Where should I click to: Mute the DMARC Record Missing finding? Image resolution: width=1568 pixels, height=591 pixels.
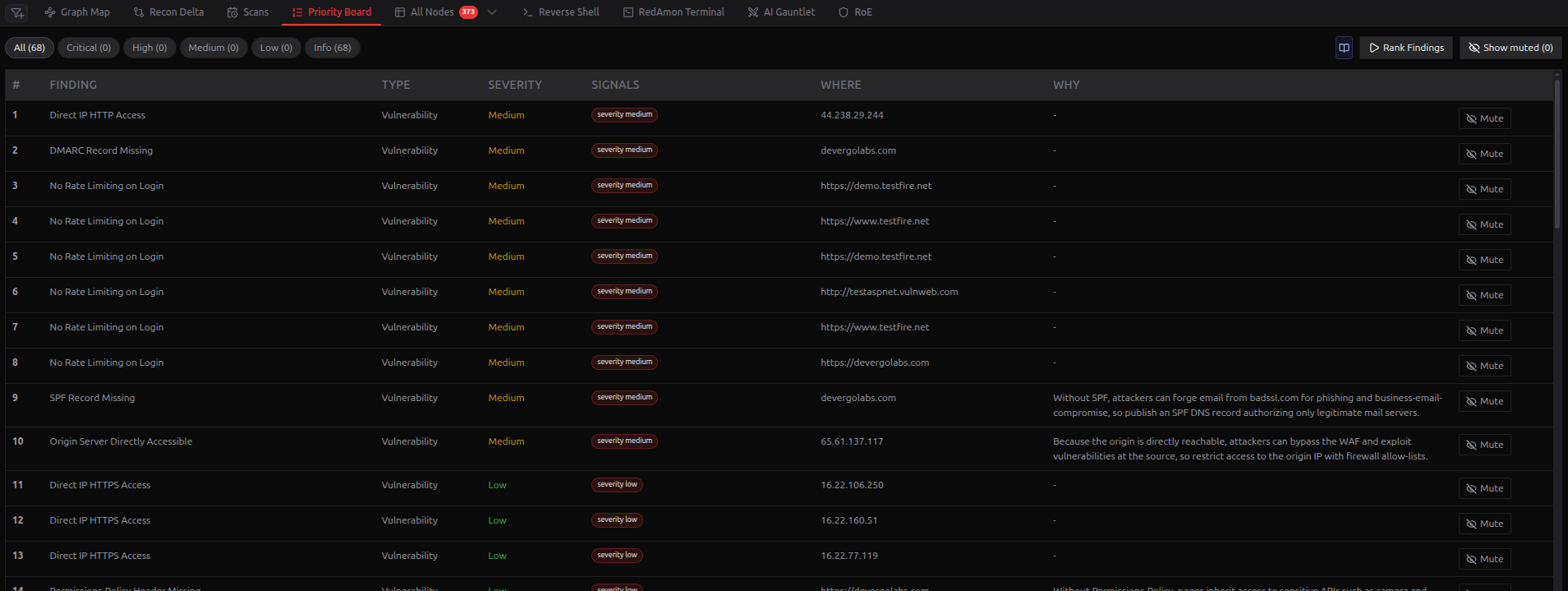coord(1484,154)
